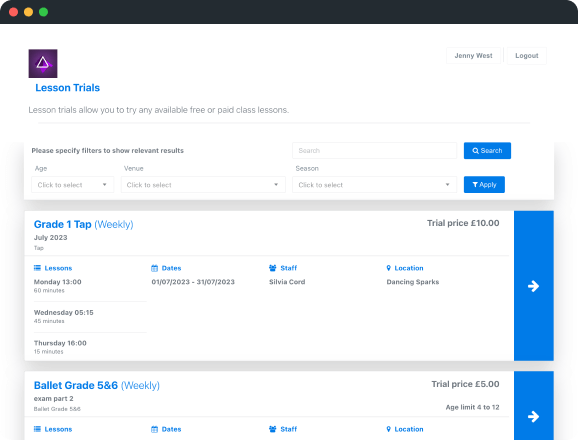Screen dimensions: 578x440
Task: Click the July 2023 subtitle
Action: [51, 238]
